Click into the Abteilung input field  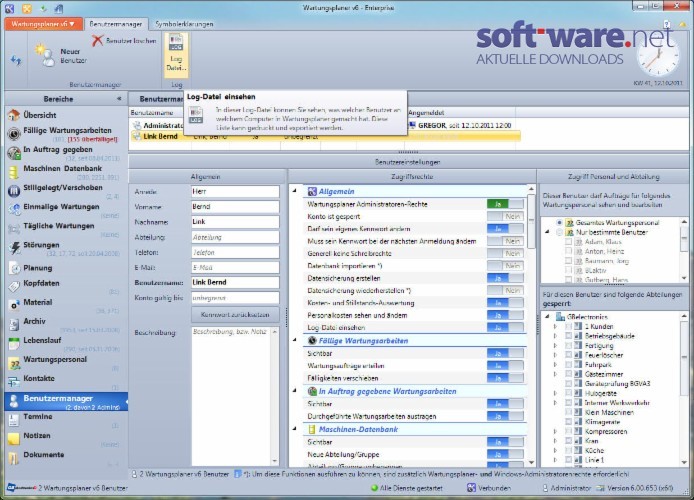pyautogui.click(x=235, y=237)
